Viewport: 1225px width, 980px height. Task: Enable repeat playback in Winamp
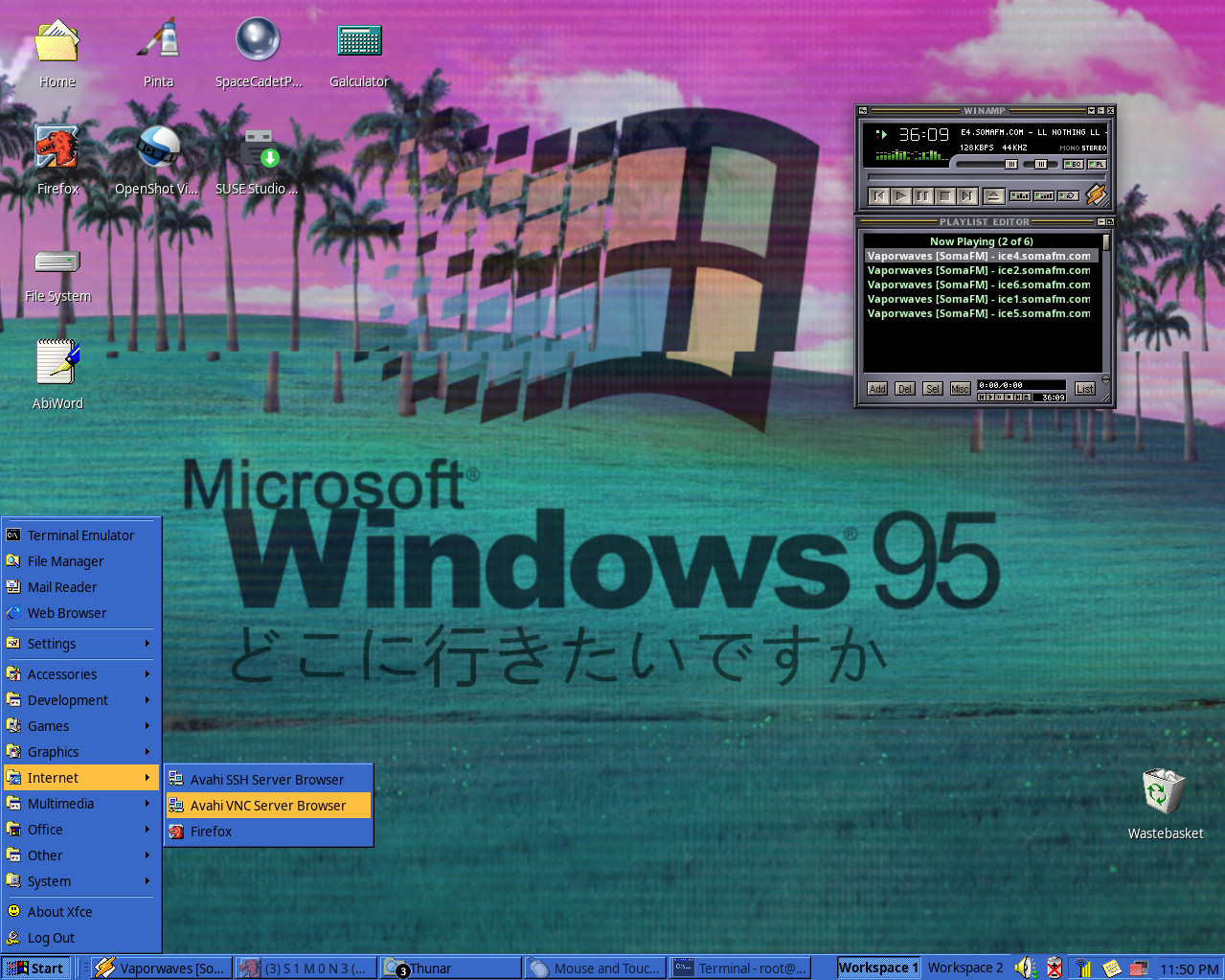tap(1067, 195)
